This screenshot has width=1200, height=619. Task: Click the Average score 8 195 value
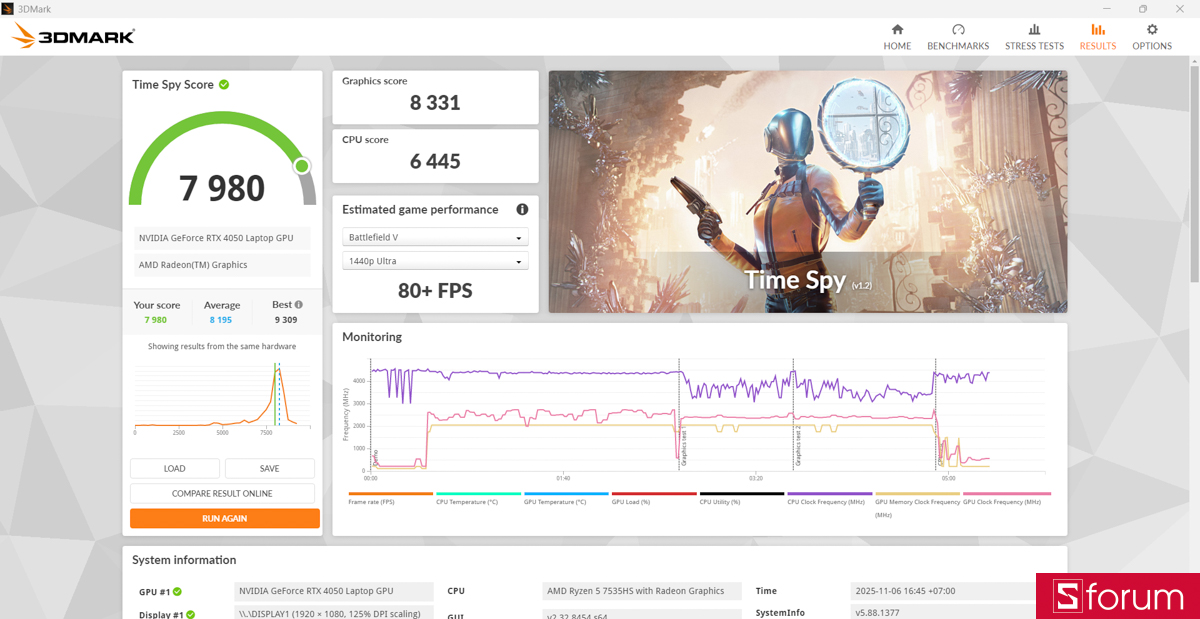tap(222, 320)
